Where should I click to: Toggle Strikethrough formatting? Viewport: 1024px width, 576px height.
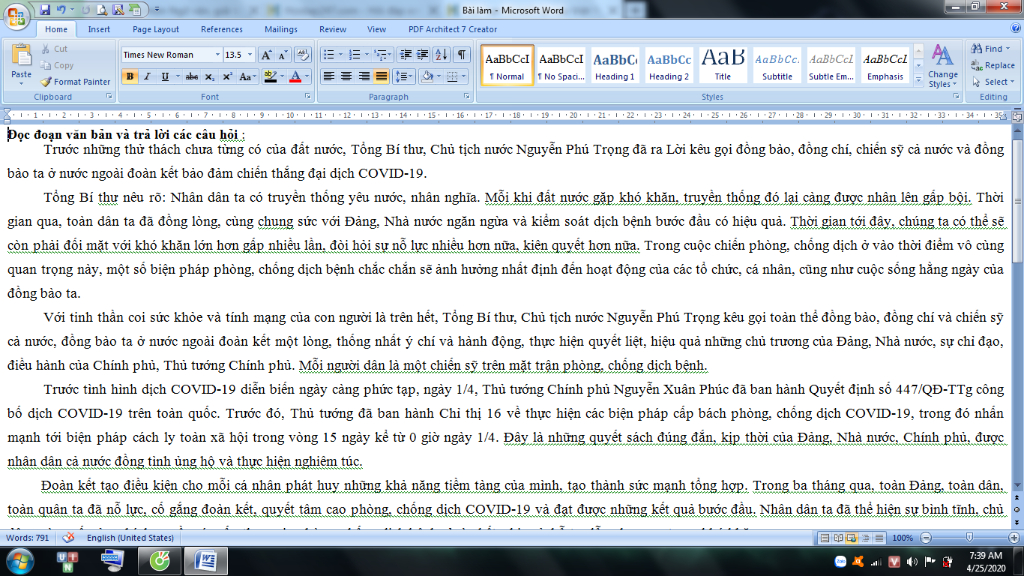(191, 77)
